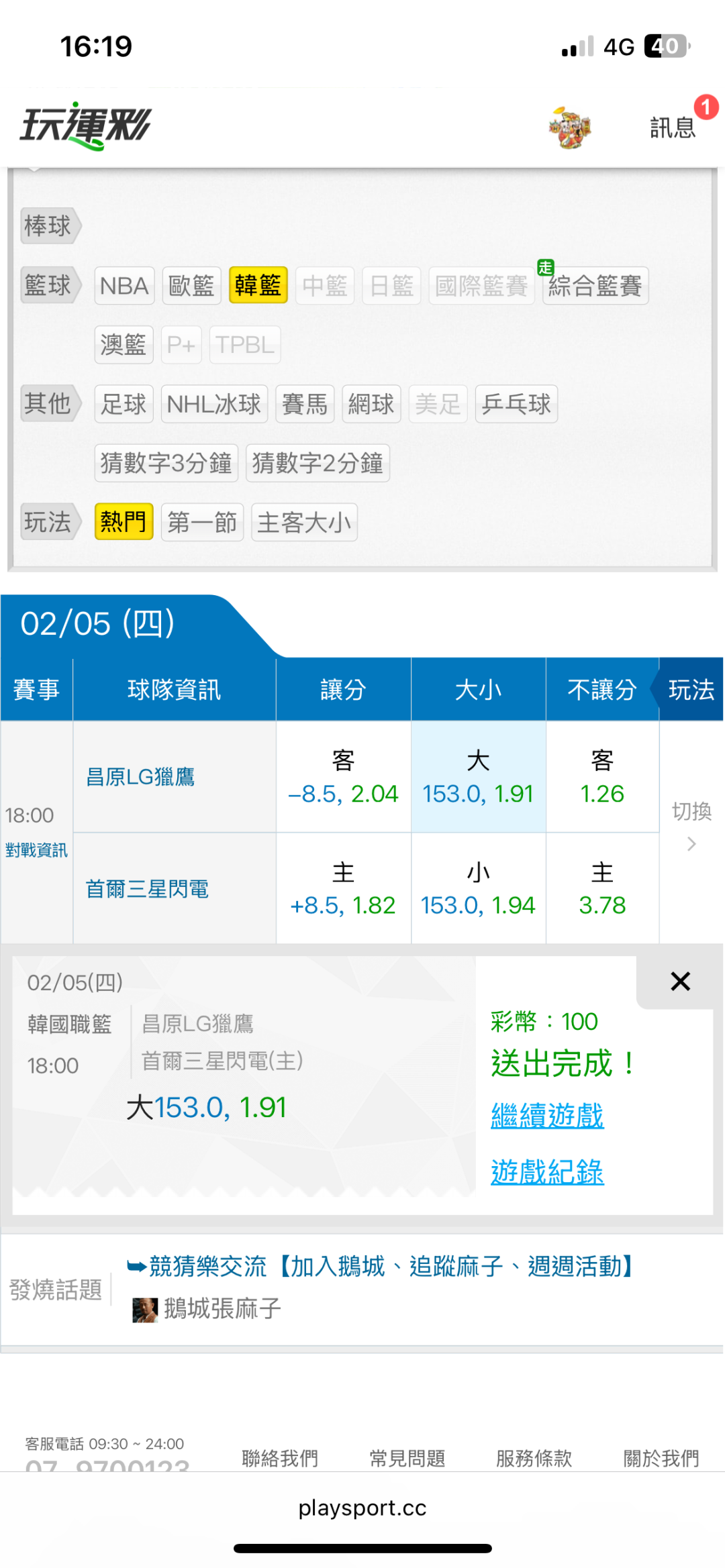Open 遊戲紀錄 link

[x=547, y=1172]
